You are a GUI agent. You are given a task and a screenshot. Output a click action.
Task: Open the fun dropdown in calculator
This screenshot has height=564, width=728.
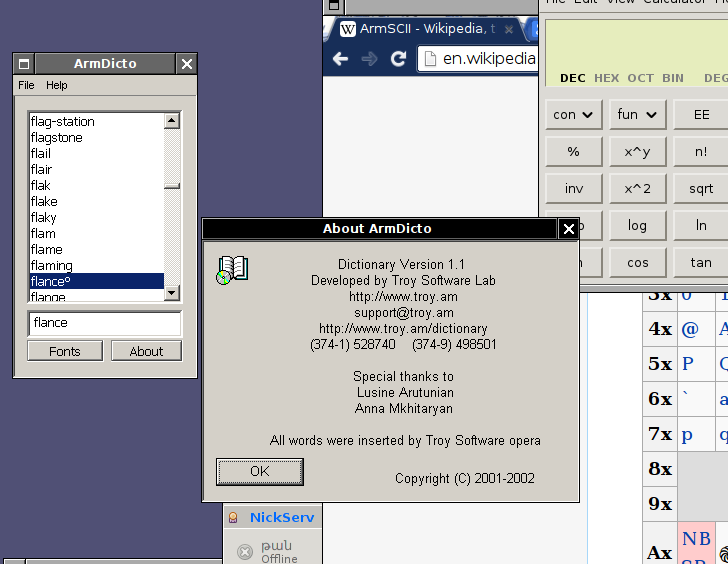pyautogui.click(x=637, y=114)
